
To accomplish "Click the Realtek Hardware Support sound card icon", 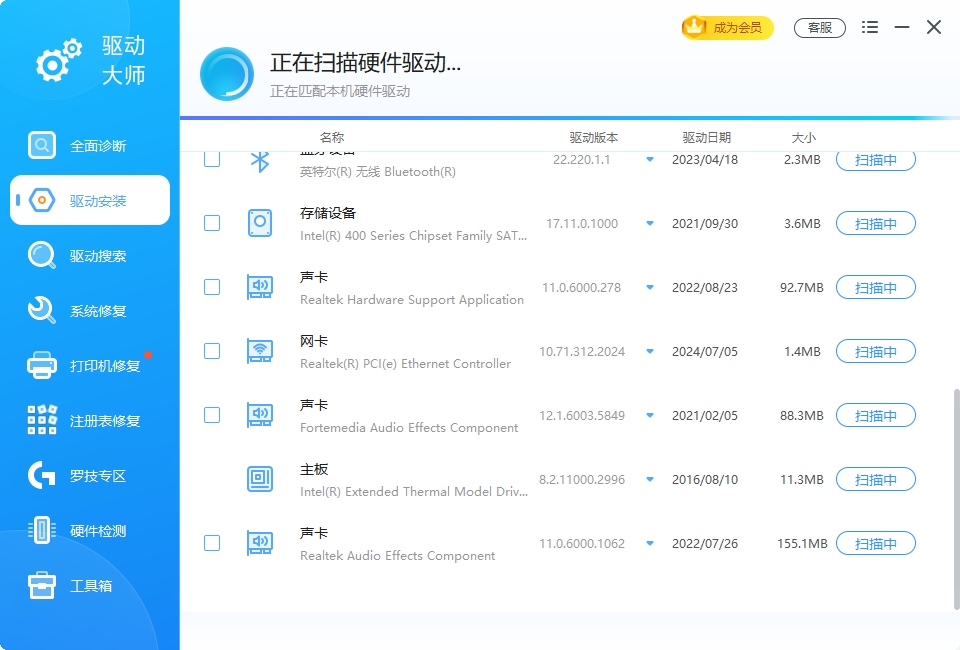I will [260, 287].
